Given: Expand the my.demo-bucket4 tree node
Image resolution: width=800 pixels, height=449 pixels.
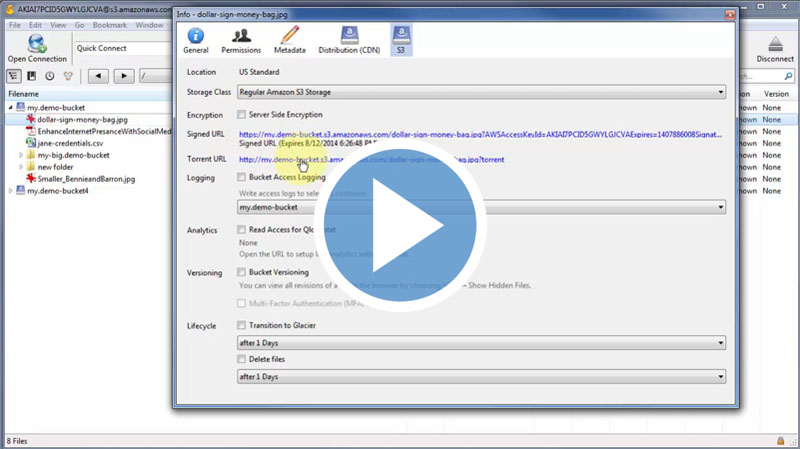Looking at the screenshot, I should click(11, 191).
